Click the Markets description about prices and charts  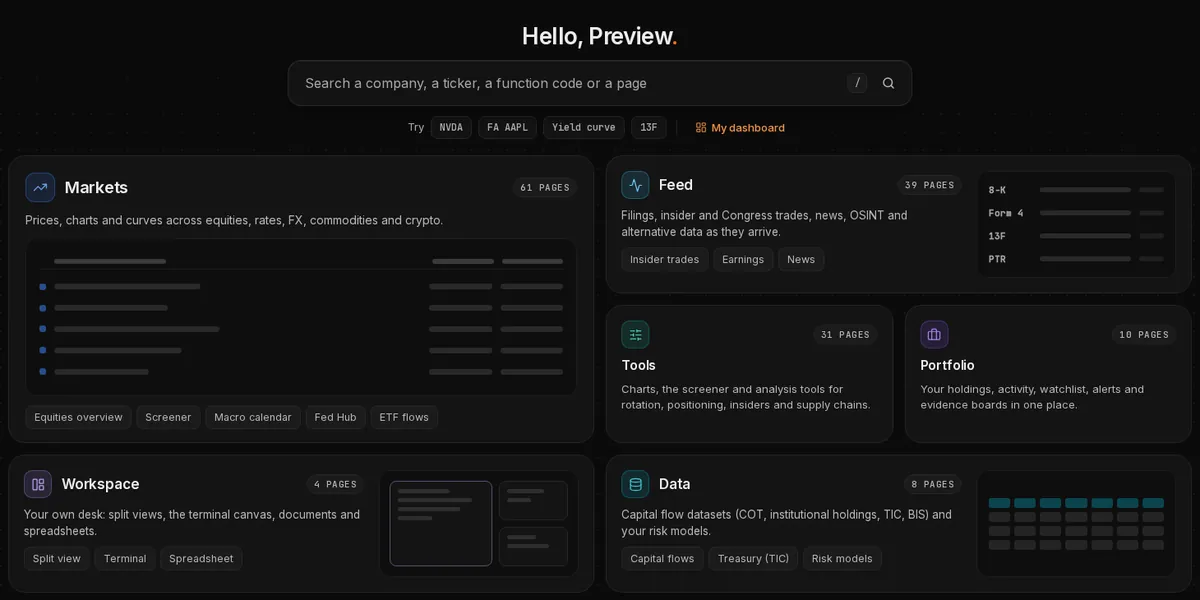[x=234, y=220]
